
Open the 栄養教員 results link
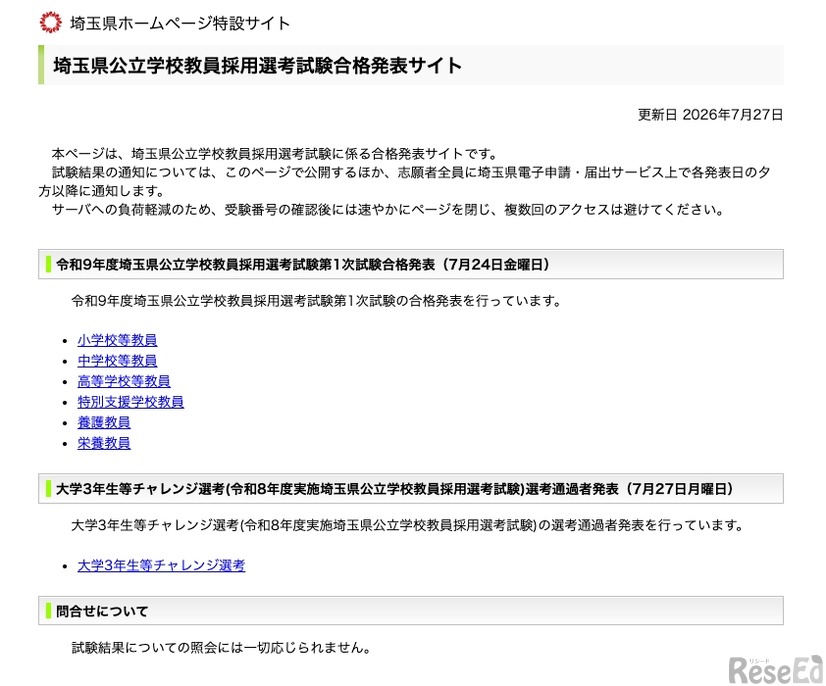point(104,443)
